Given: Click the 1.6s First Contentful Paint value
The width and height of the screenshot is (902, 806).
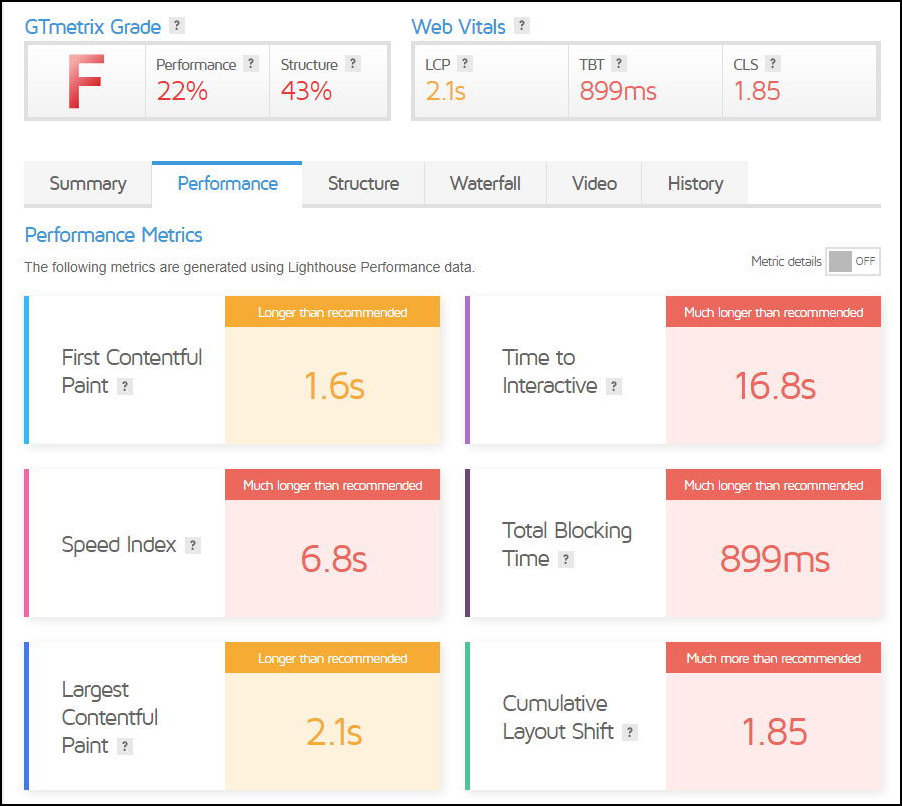Looking at the screenshot, I should click(x=334, y=385).
